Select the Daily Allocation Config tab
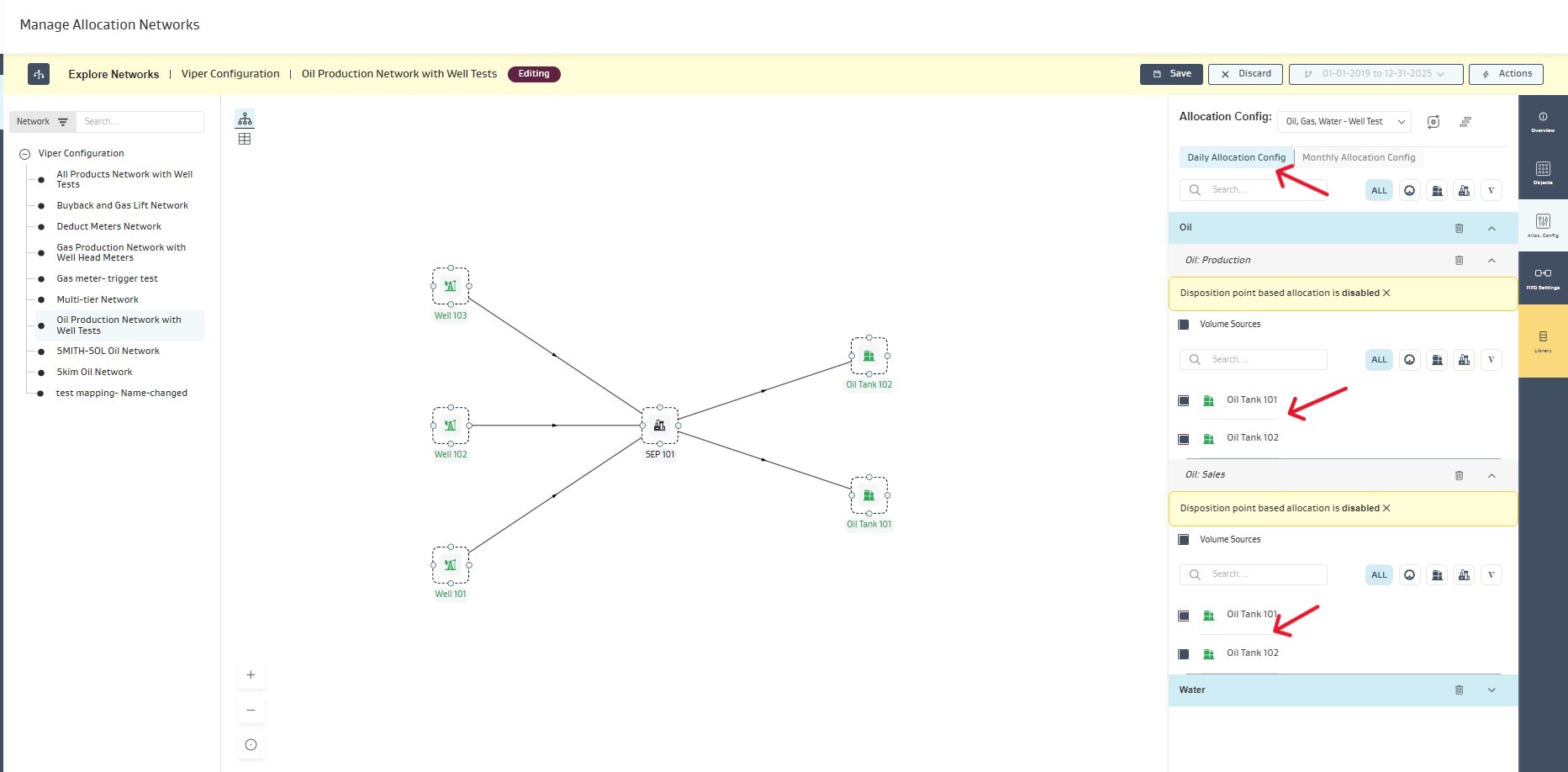The height and width of the screenshot is (772, 1568). tap(1236, 157)
